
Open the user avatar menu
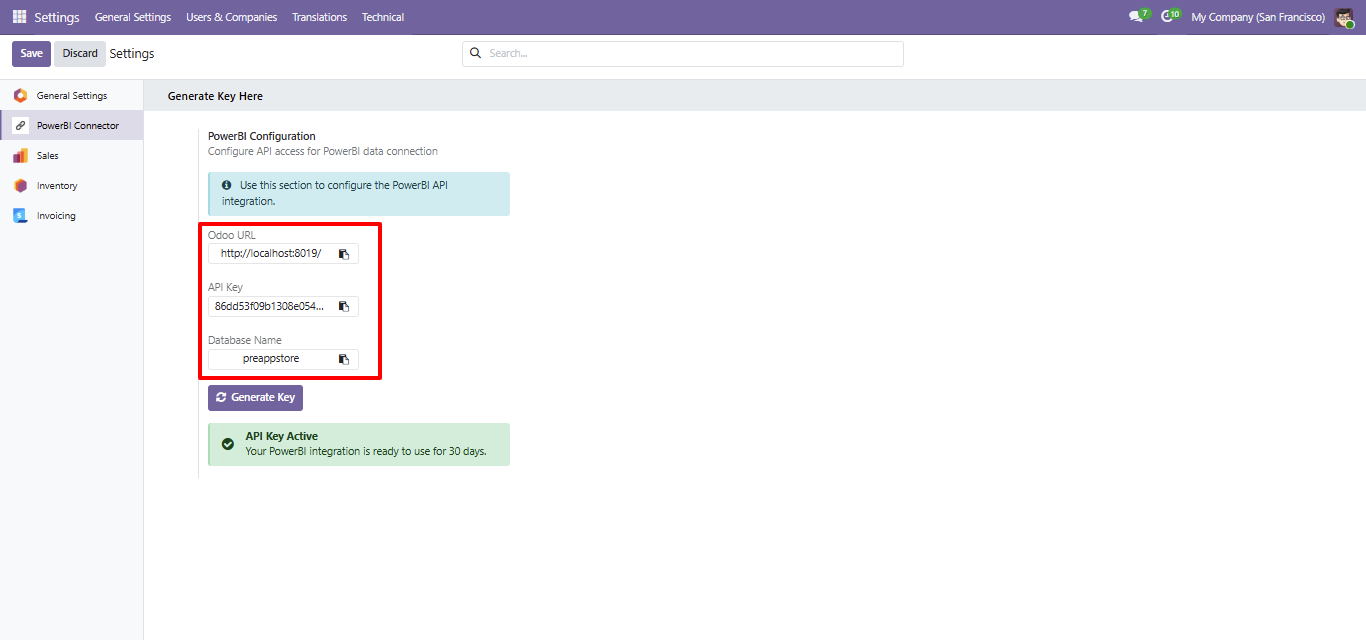pyautogui.click(x=1345, y=17)
